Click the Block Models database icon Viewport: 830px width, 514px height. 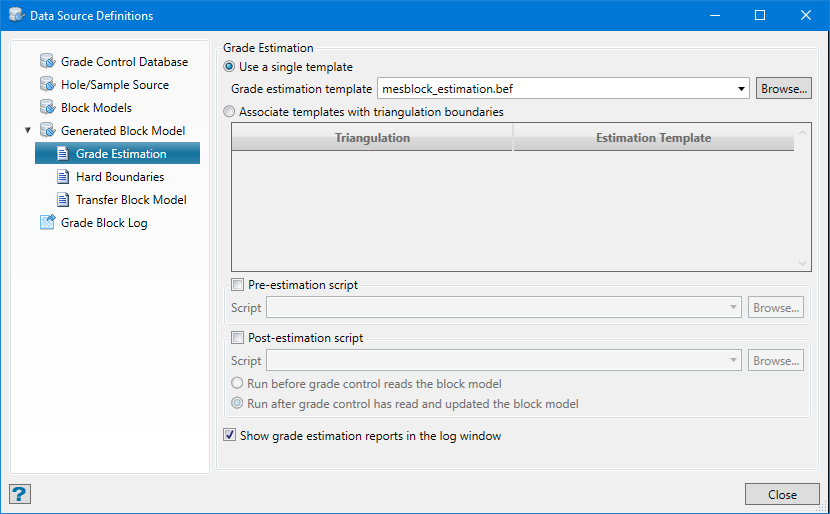pos(47,107)
